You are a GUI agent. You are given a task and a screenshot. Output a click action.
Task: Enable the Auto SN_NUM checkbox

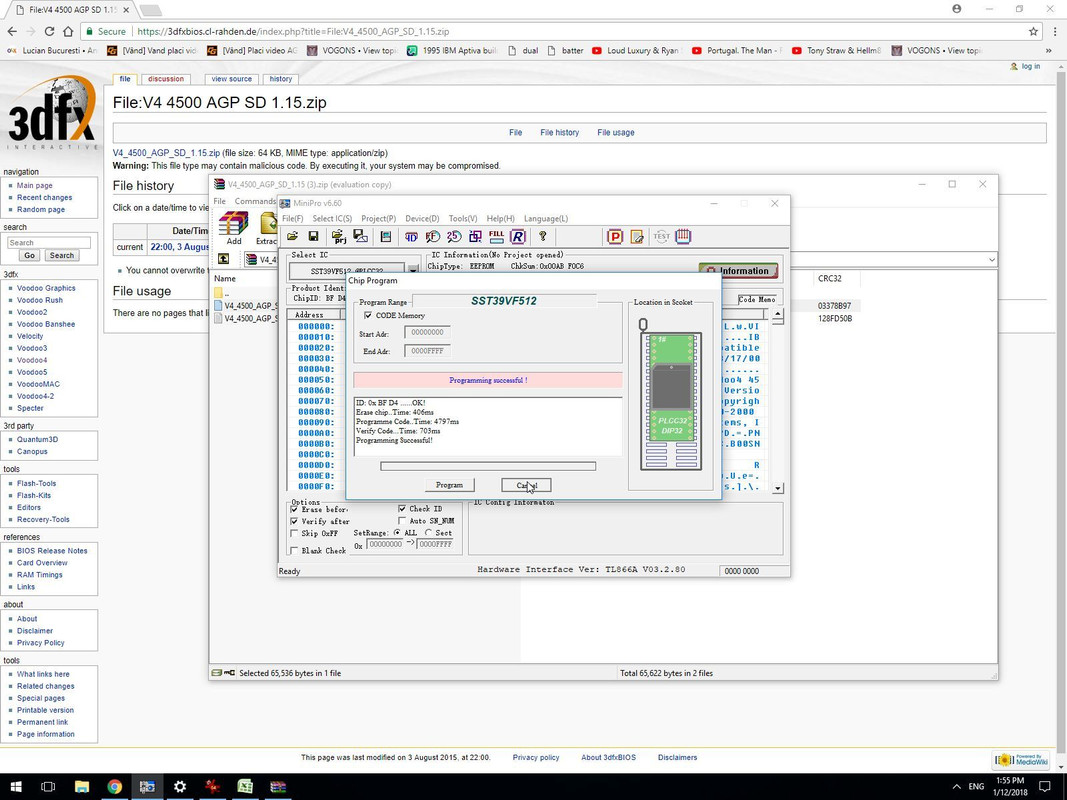tap(402, 521)
